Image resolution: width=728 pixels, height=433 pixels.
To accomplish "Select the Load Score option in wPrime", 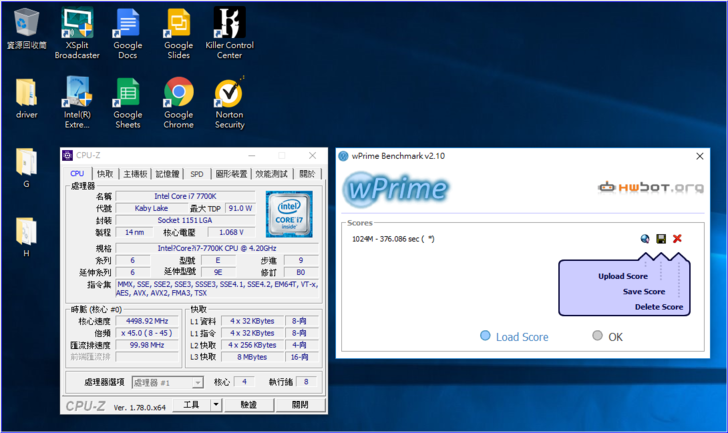I will [x=487, y=336].
